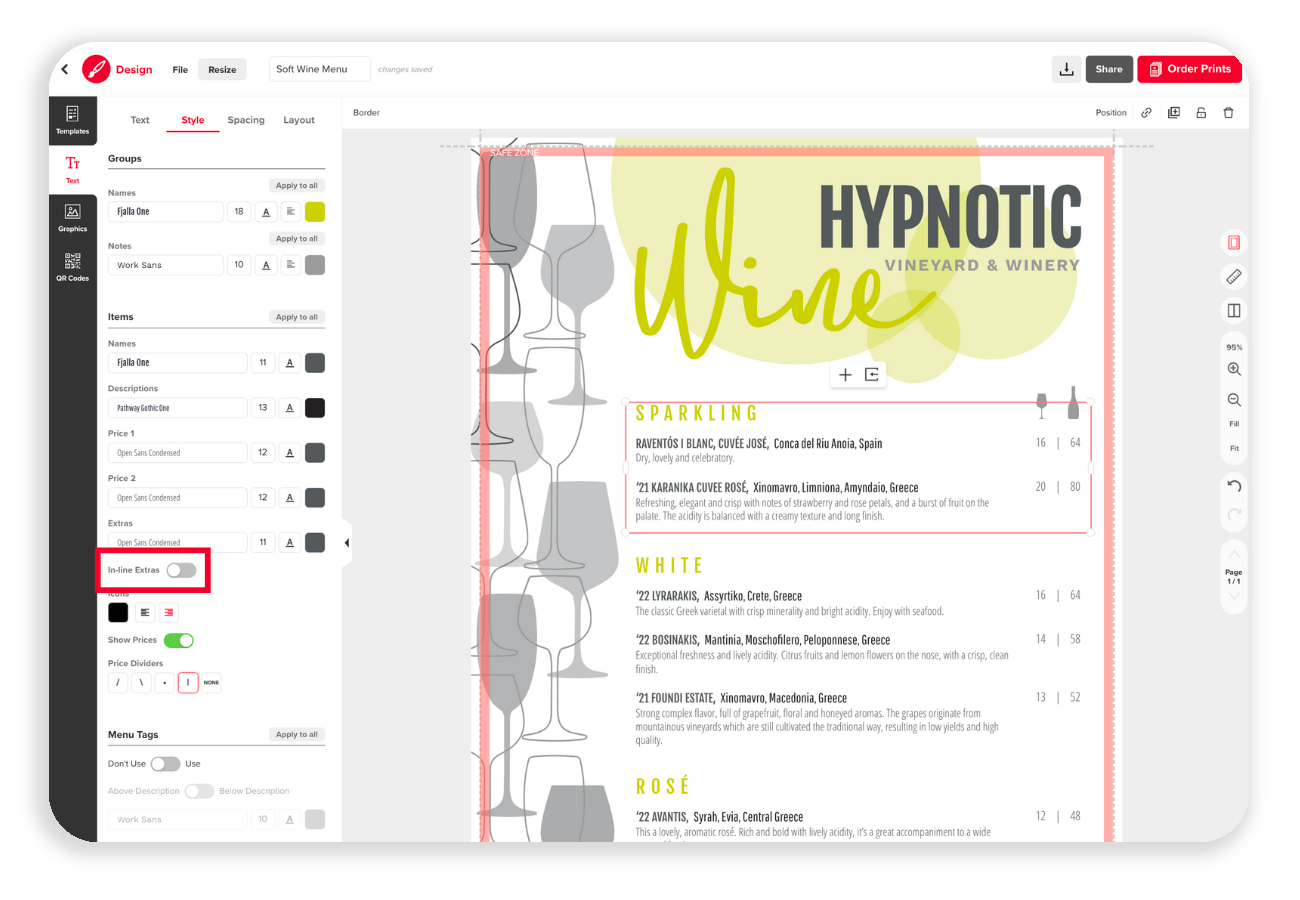Toggle the safe zone page icon

pos(1234,243)
